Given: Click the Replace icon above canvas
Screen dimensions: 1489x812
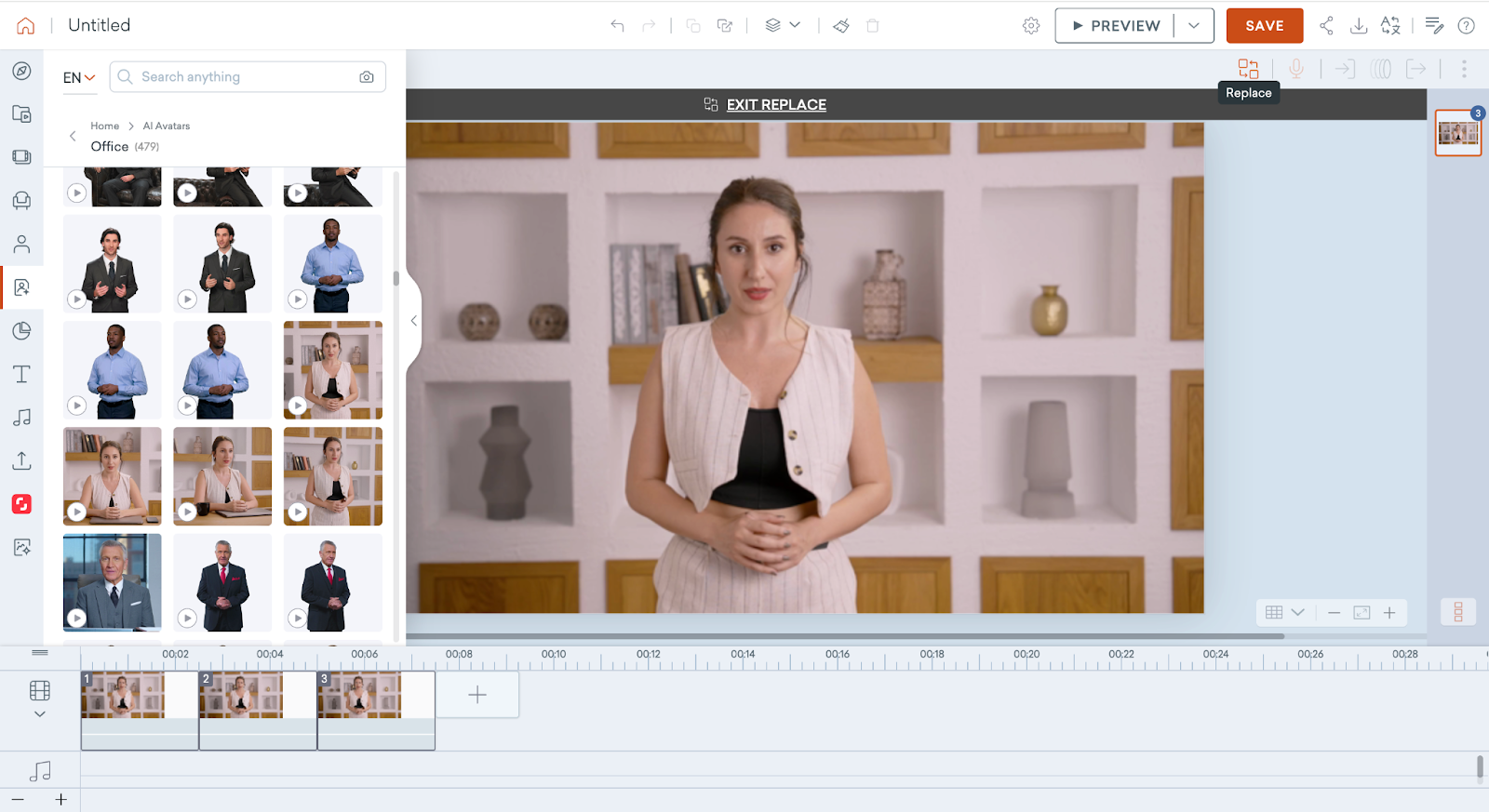Looking at the screenshot, I should tap(1248, 69).
